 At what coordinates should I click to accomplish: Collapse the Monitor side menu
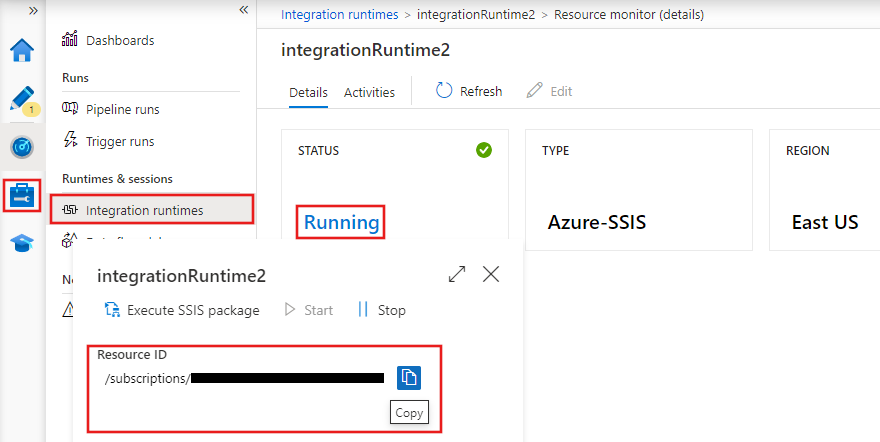(x=243, y=10)
